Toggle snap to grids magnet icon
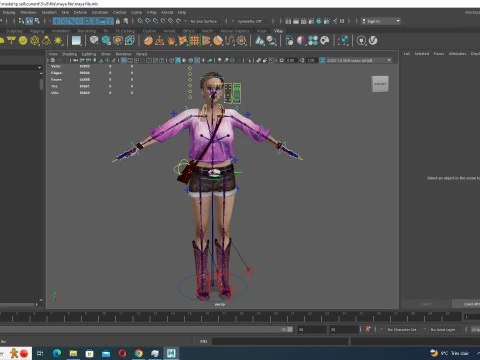 (x=140, y=21)
